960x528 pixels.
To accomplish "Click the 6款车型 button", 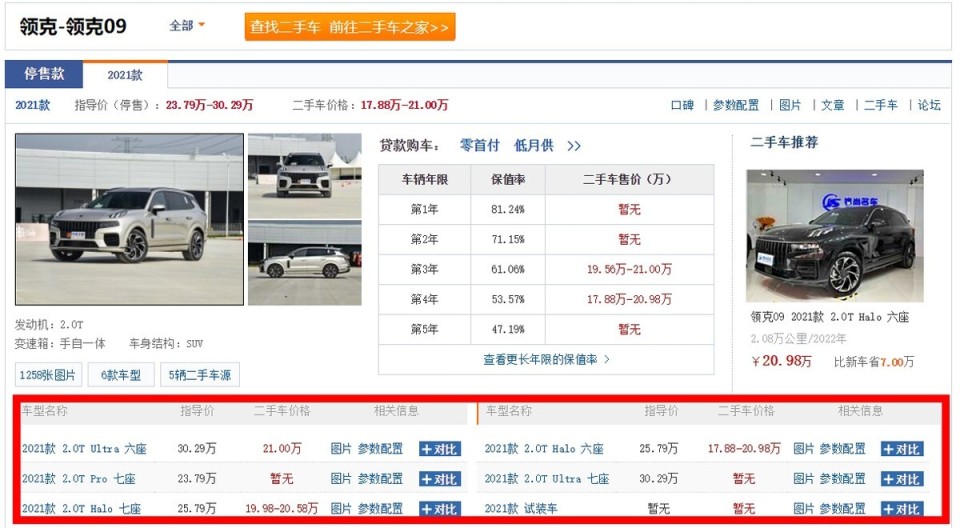I will 121,375.
